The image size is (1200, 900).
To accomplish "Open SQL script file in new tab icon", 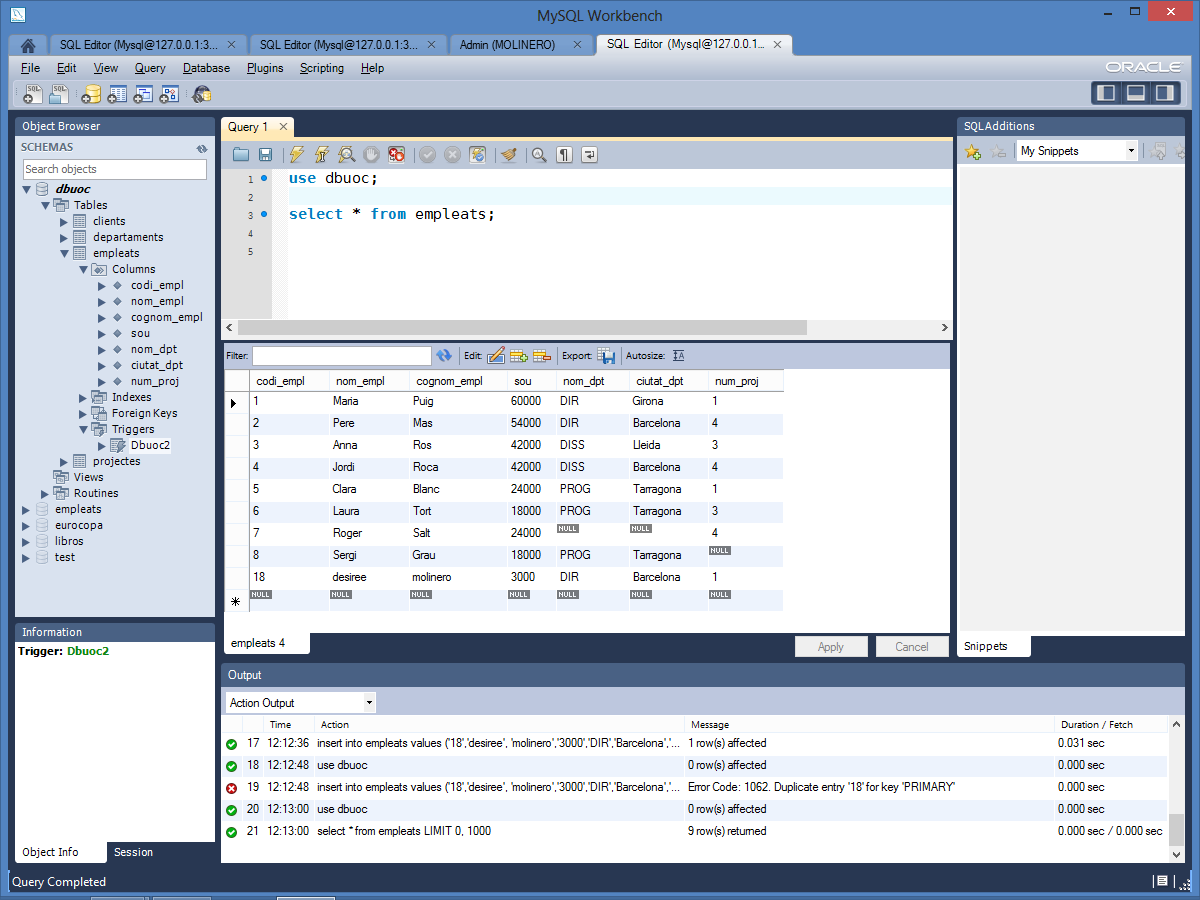I will point(60,94).
